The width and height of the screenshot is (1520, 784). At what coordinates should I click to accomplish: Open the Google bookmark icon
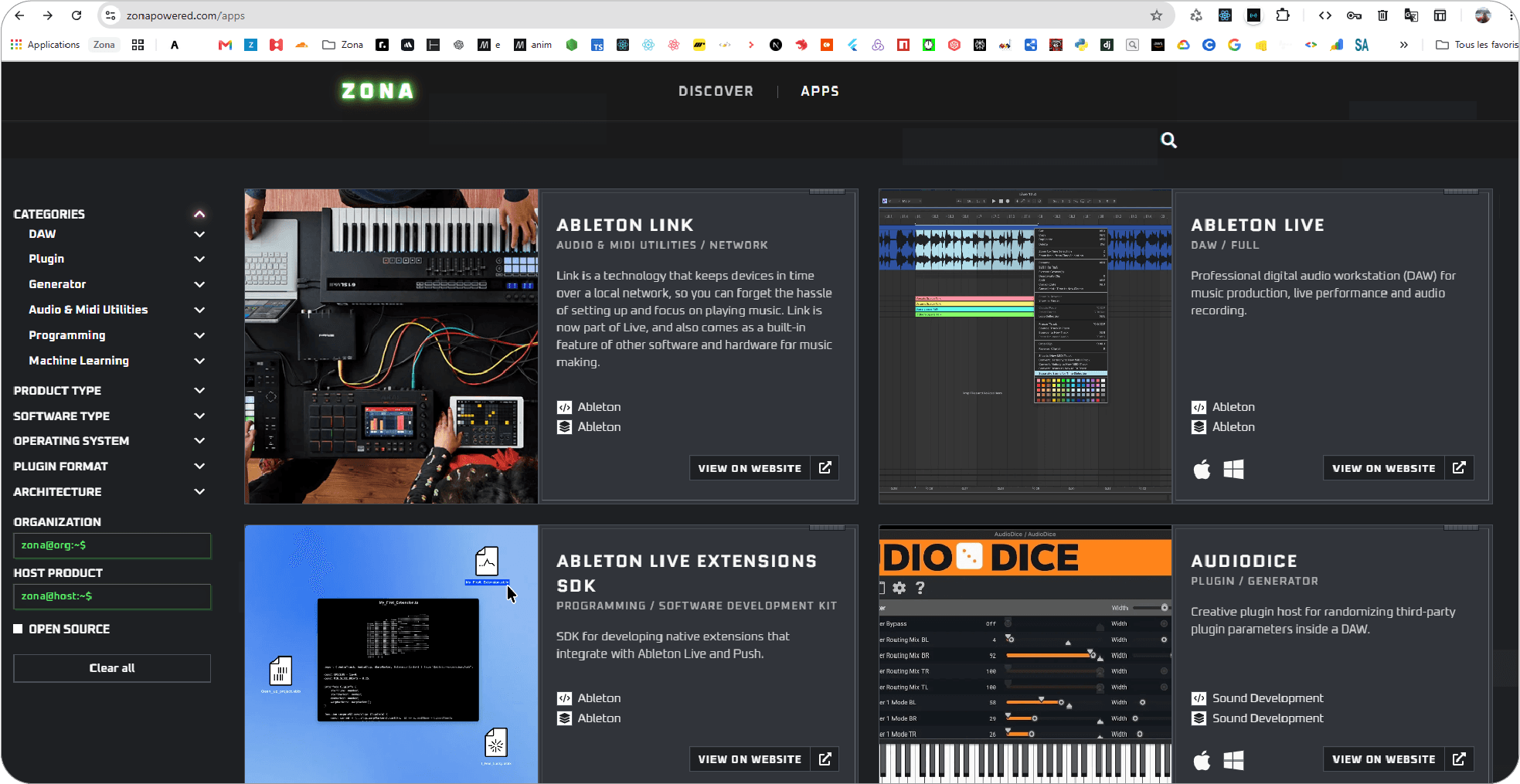[1234, 45]
